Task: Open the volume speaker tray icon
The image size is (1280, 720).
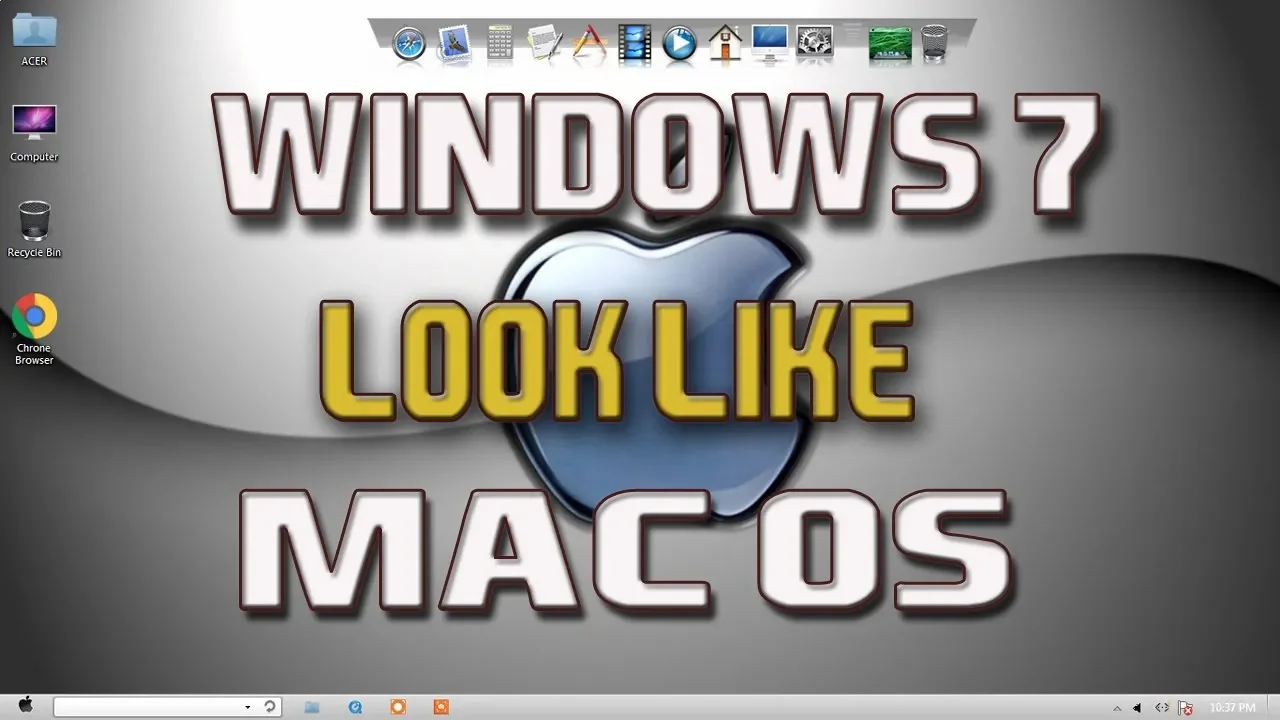Action: click(1137, 708)
